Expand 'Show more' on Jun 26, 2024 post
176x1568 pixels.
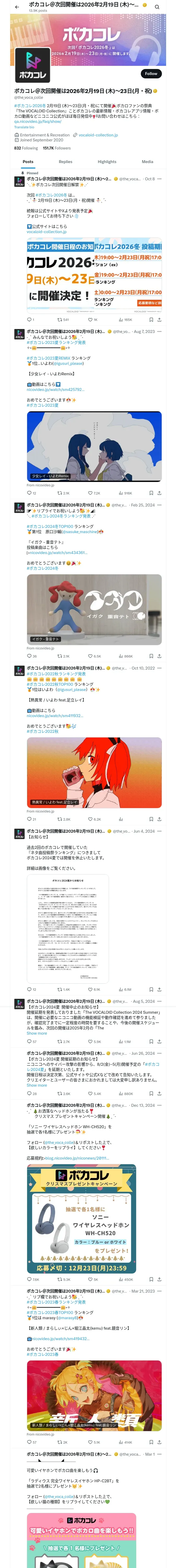click(x=37, y=1085)
